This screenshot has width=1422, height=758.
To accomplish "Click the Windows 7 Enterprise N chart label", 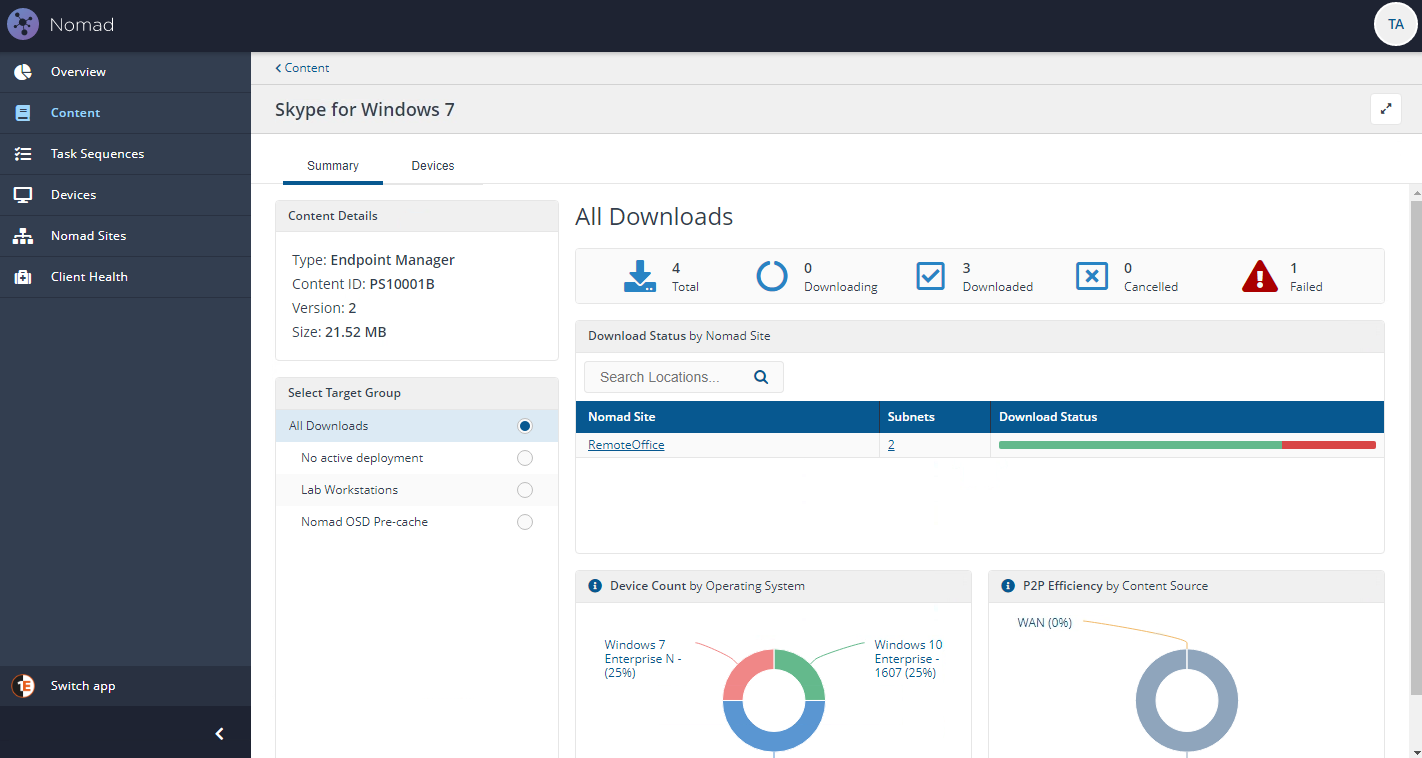I will (x=643, y=659).
